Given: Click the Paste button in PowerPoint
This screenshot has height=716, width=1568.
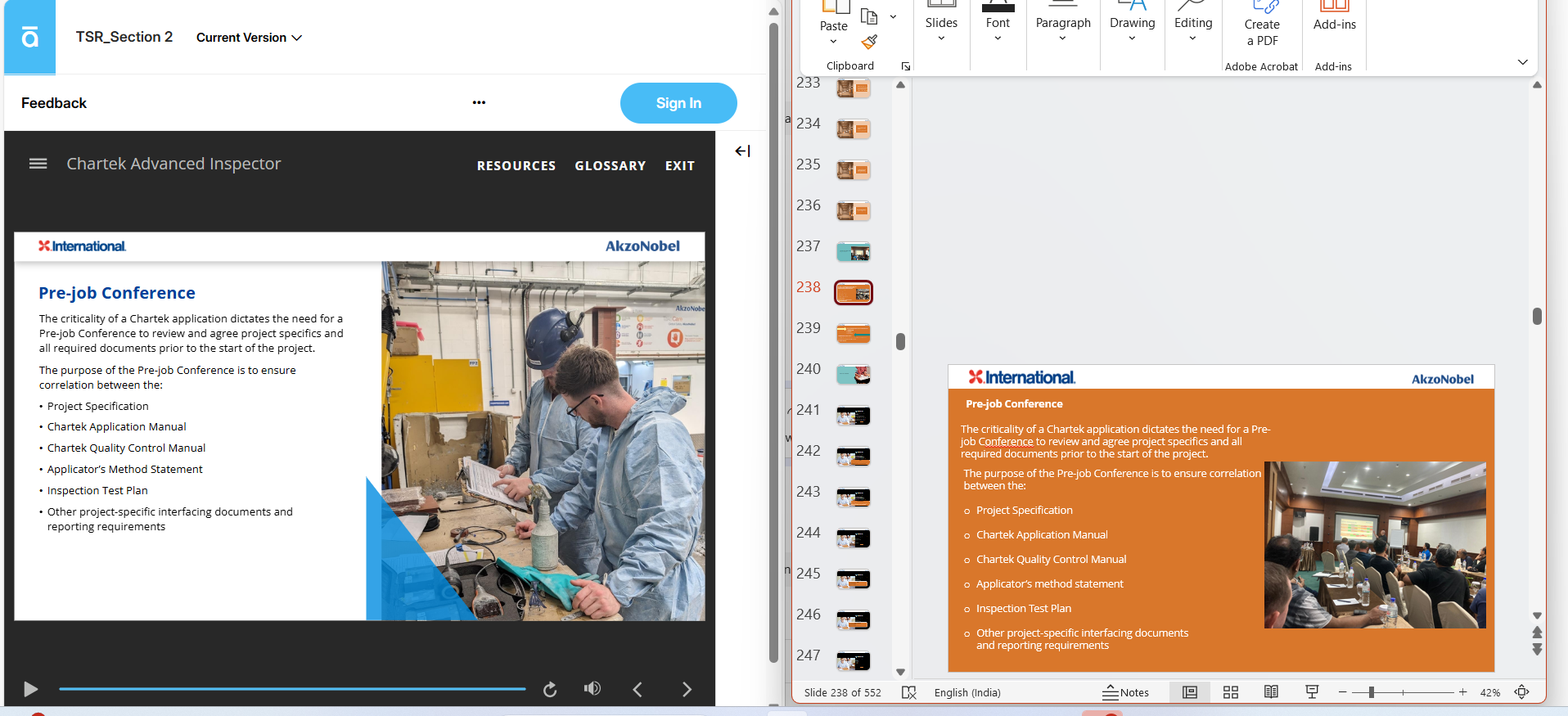Looking at the screenshot, I should tap(834, 16).
